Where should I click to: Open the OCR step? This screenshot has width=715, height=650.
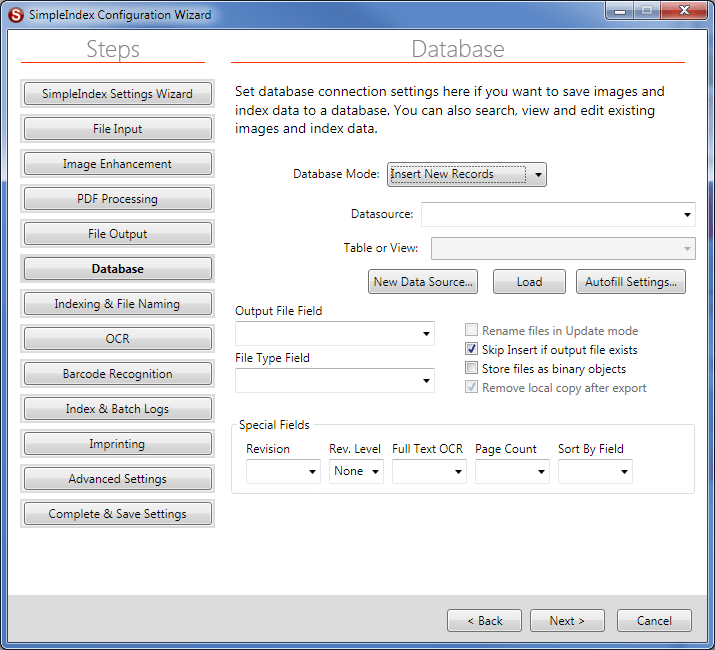tap(118, 339)
